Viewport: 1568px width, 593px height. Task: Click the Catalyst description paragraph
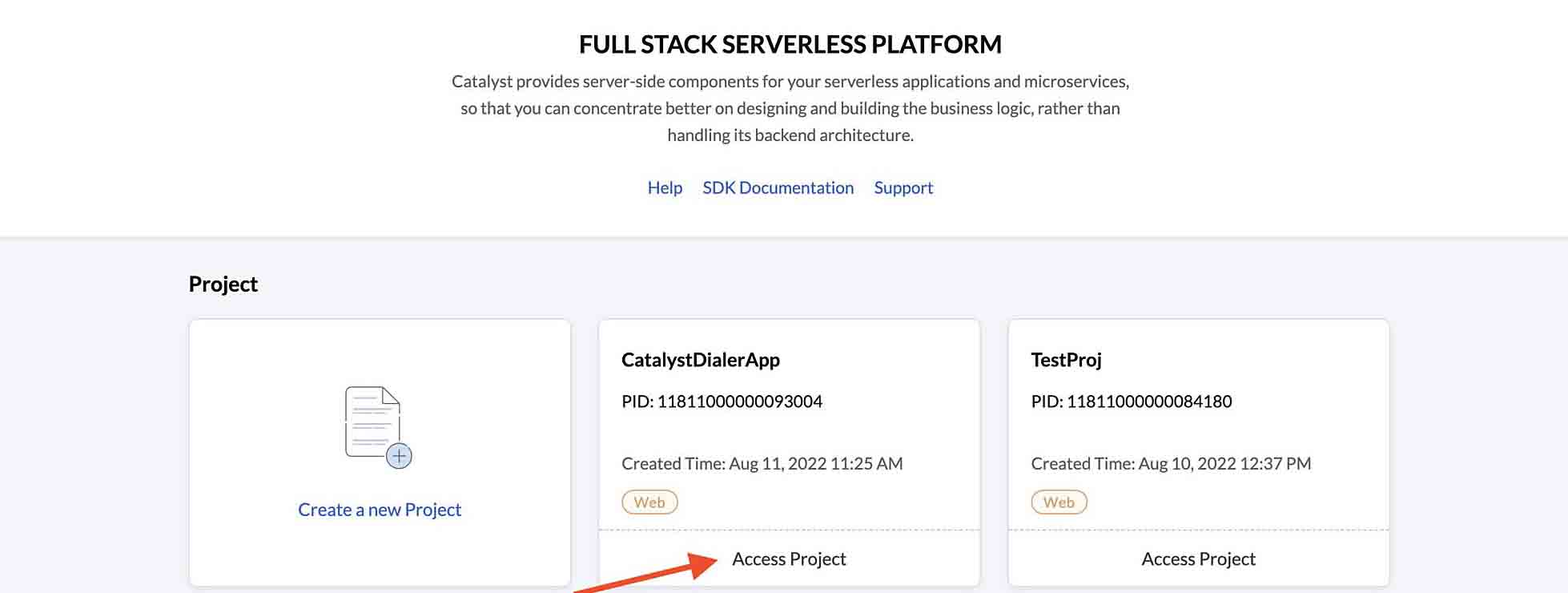(790, 108)
